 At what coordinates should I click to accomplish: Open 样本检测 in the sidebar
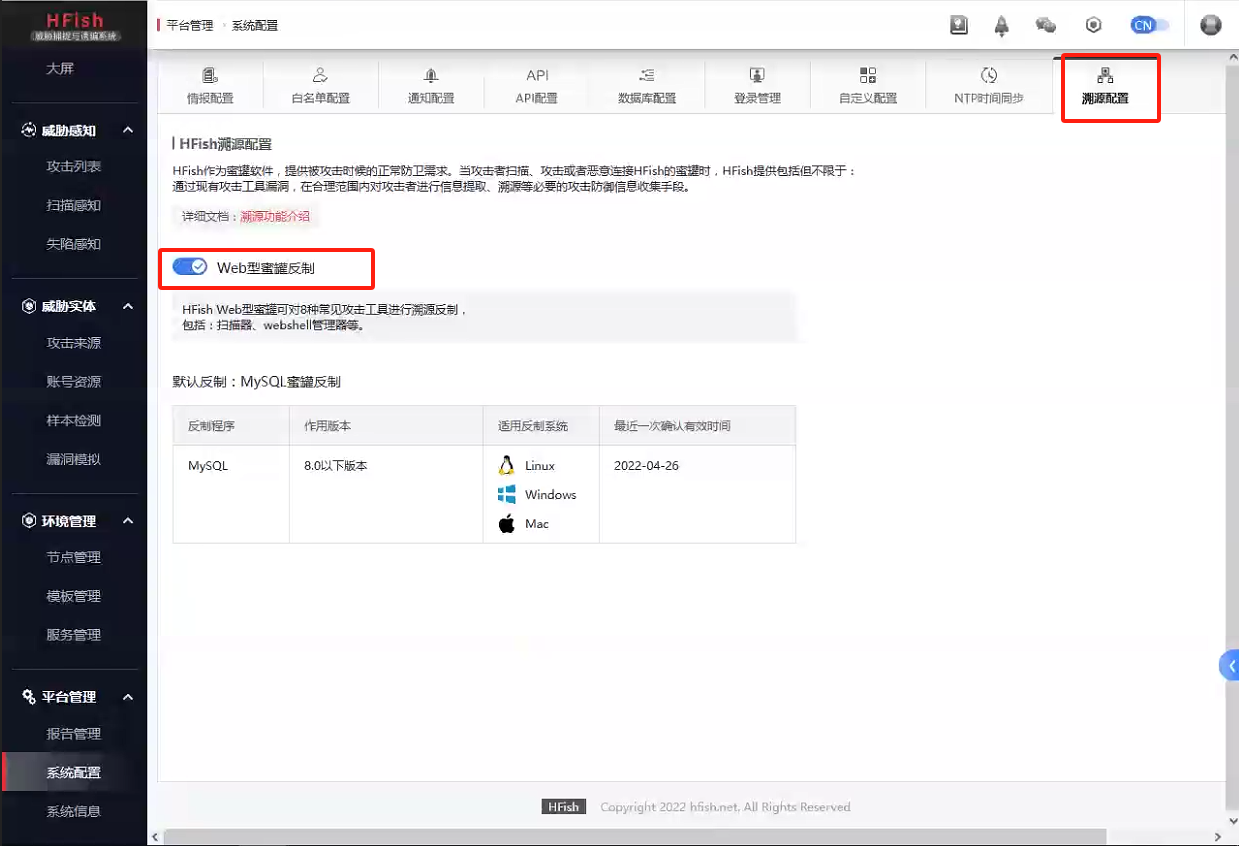coord(74,421)
